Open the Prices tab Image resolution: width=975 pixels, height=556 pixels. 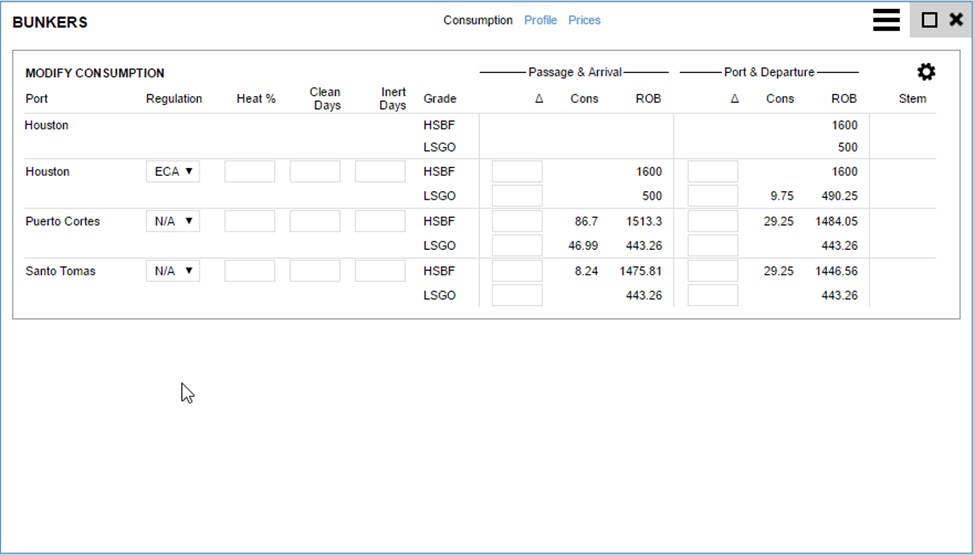click(x=584, y=20)
